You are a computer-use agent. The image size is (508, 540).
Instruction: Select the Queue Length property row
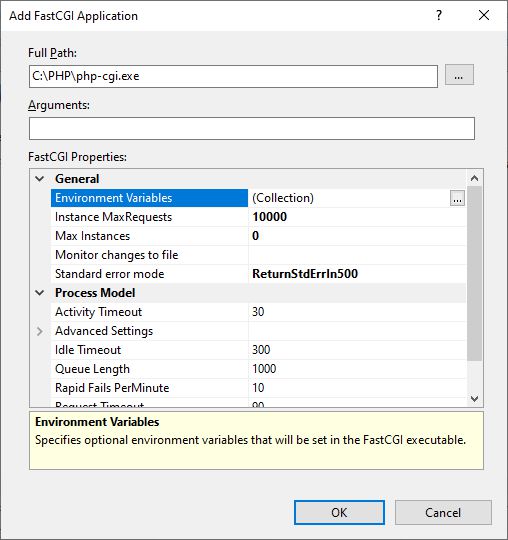coord(258,369)
